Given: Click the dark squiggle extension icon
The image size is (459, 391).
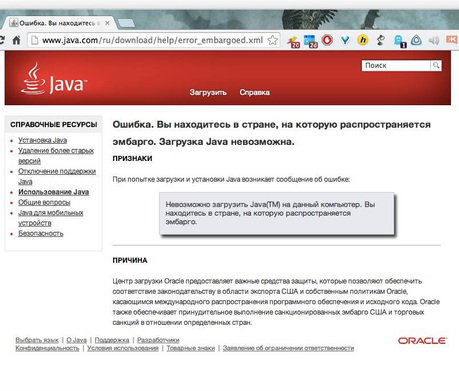Looking at the screenshot, I should pos(380,40).
